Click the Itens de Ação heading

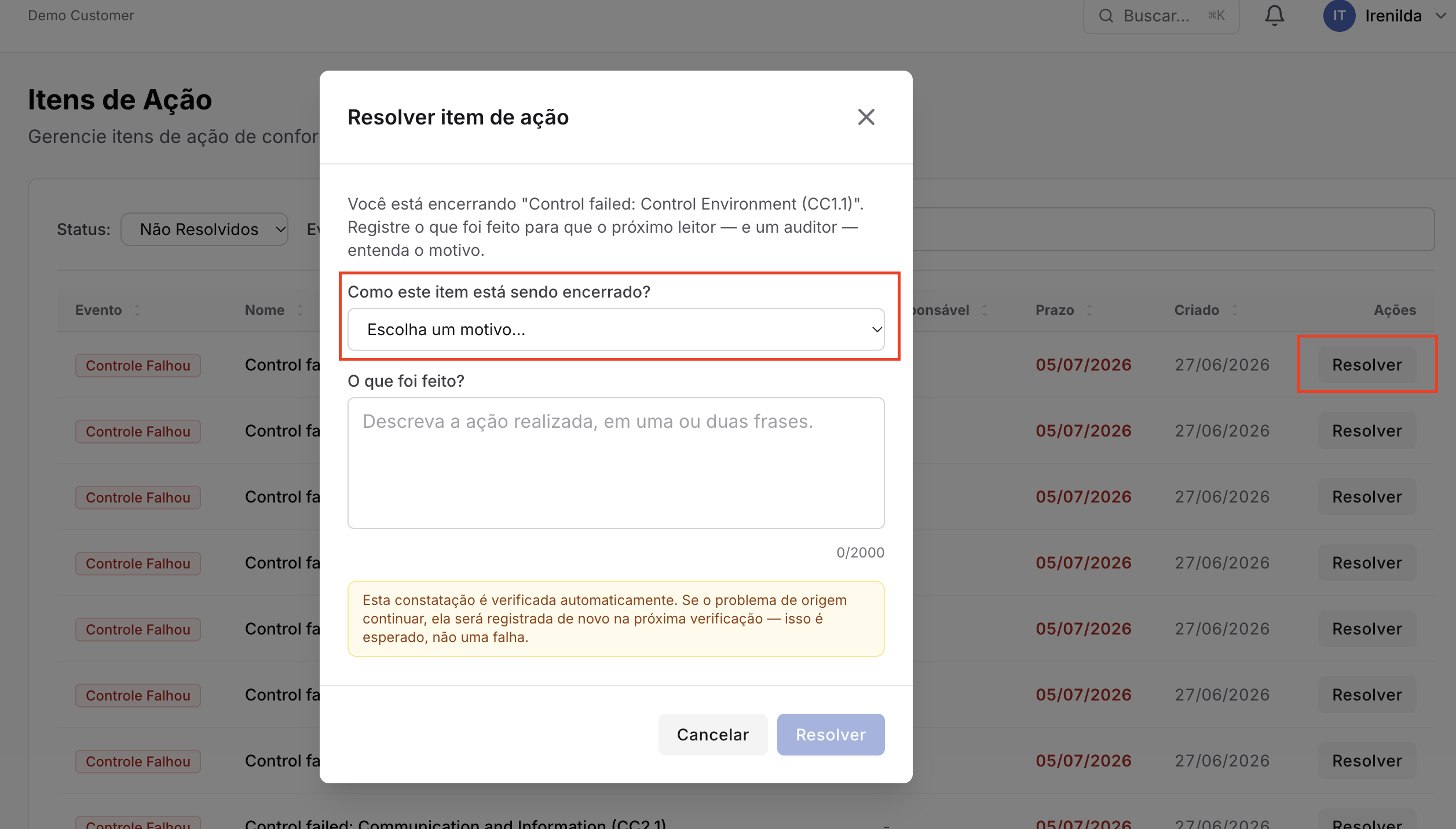120,100
